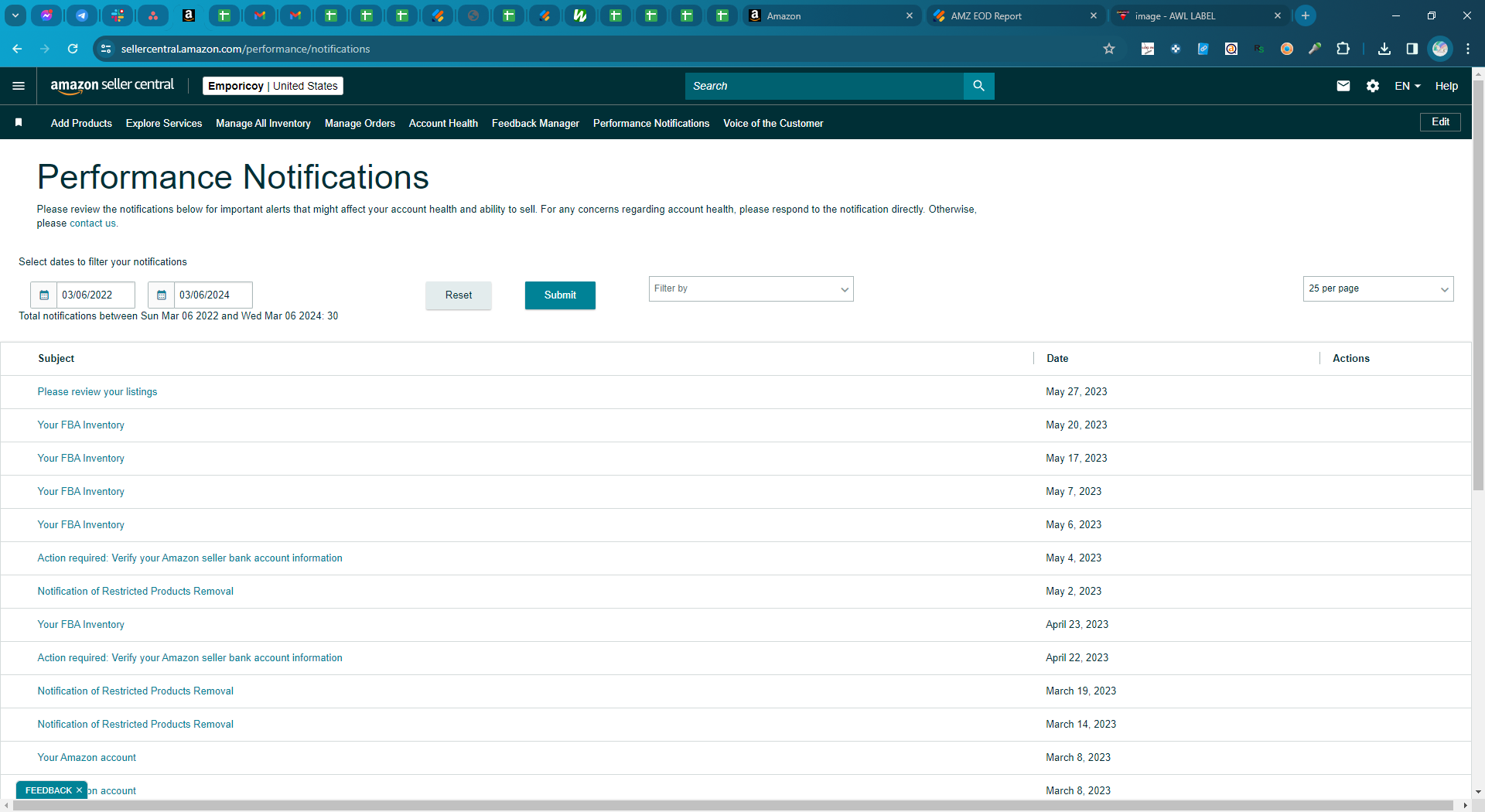This screenshot has width=1485, height=812.
Task: Reload the page with refresh icon
Action: pos(73,49)
